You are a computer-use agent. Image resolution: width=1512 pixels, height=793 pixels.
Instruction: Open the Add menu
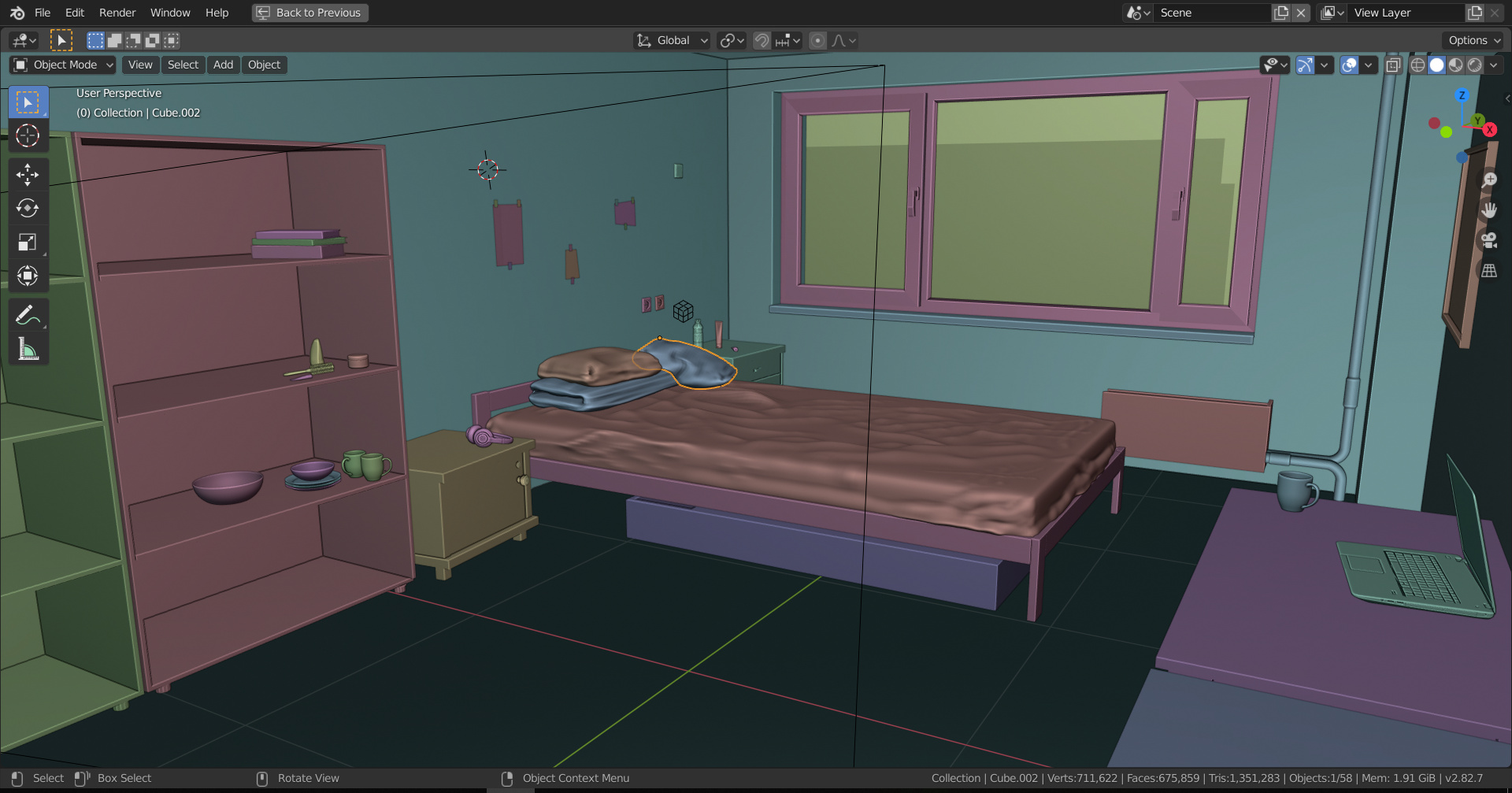223,65
